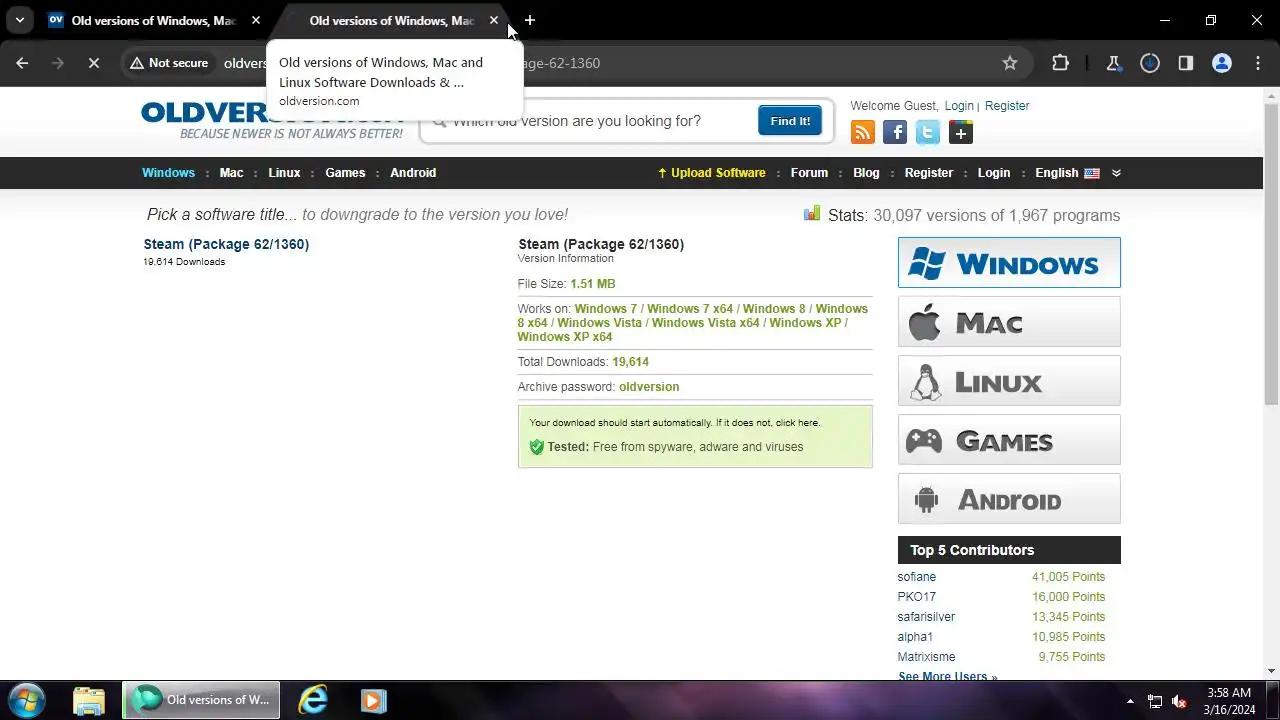The height and width of the screenshot is (720, 1280).
Task: Launch Internet Explorer from the taskbar
Action: (x=313, y=700)
